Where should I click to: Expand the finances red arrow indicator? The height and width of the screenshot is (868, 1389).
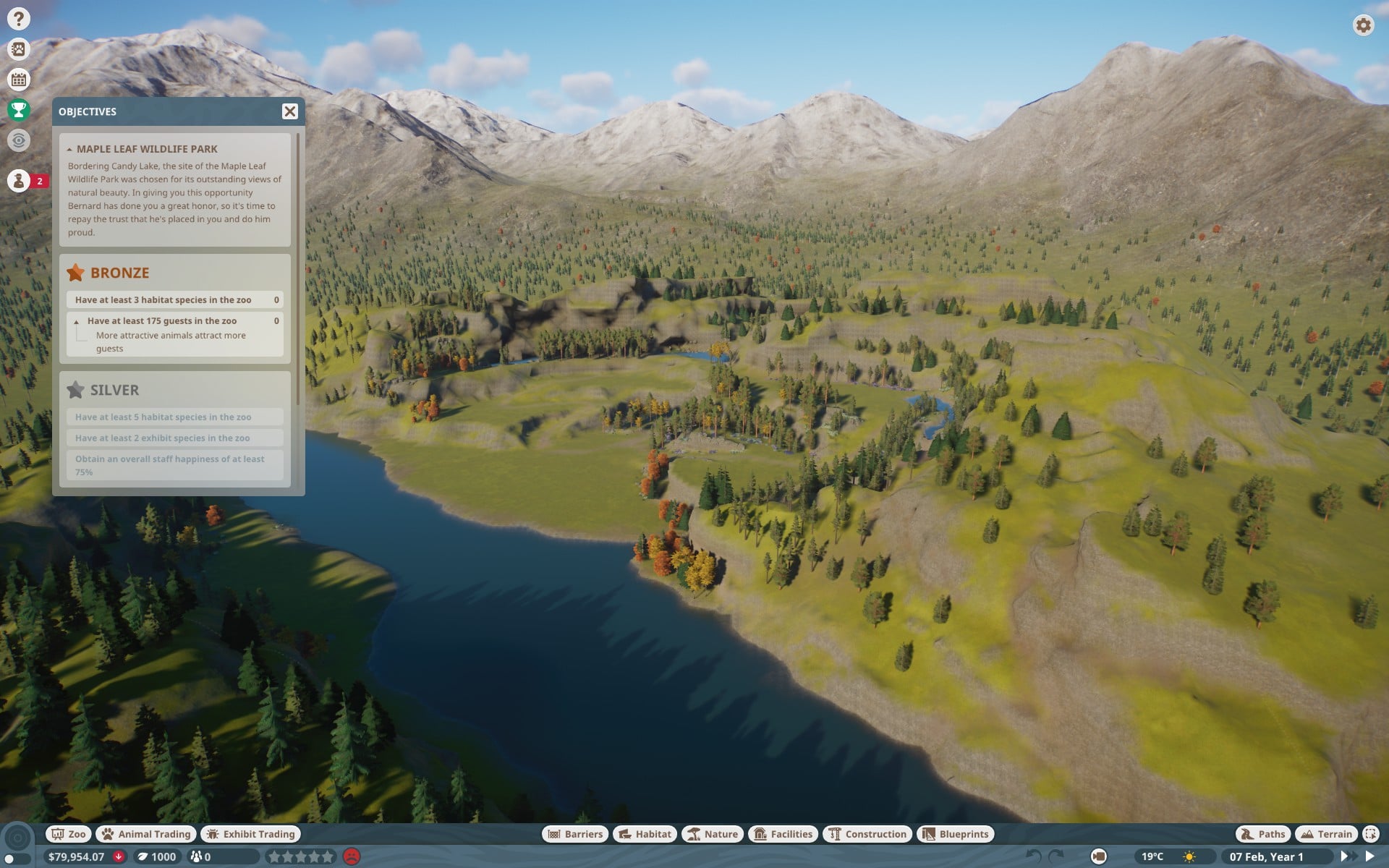(119, 856)
